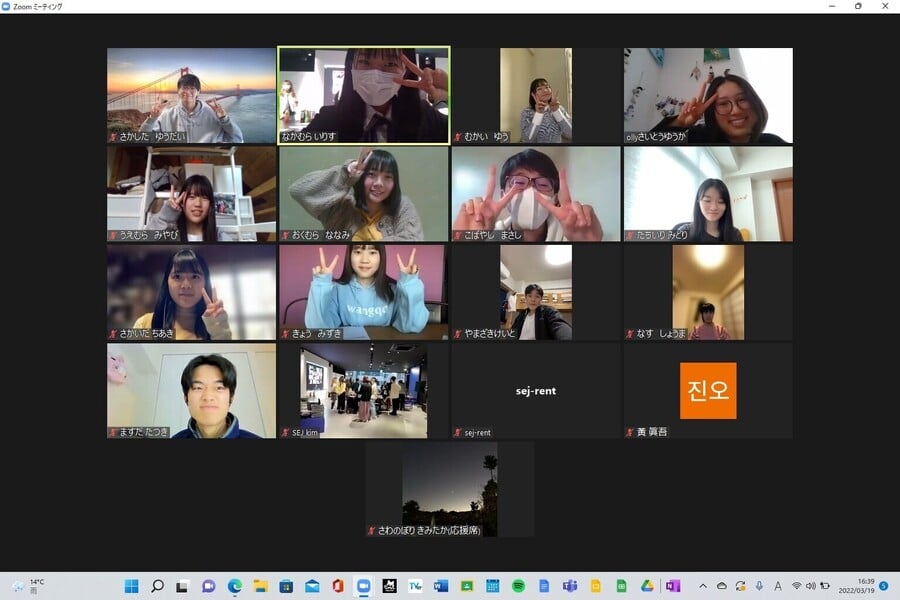900x600 pixels.
Task: Open File Explorer from the taskbar
Action: click(260, 586)
